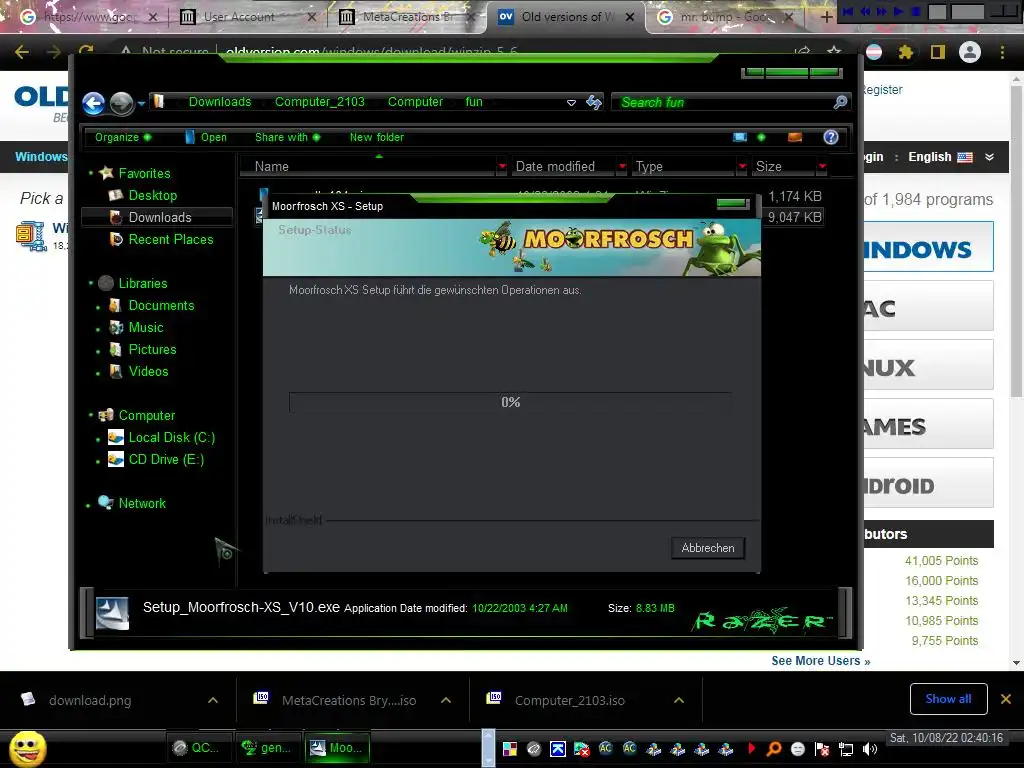Open the Name column filter arrow

[502, 167]
